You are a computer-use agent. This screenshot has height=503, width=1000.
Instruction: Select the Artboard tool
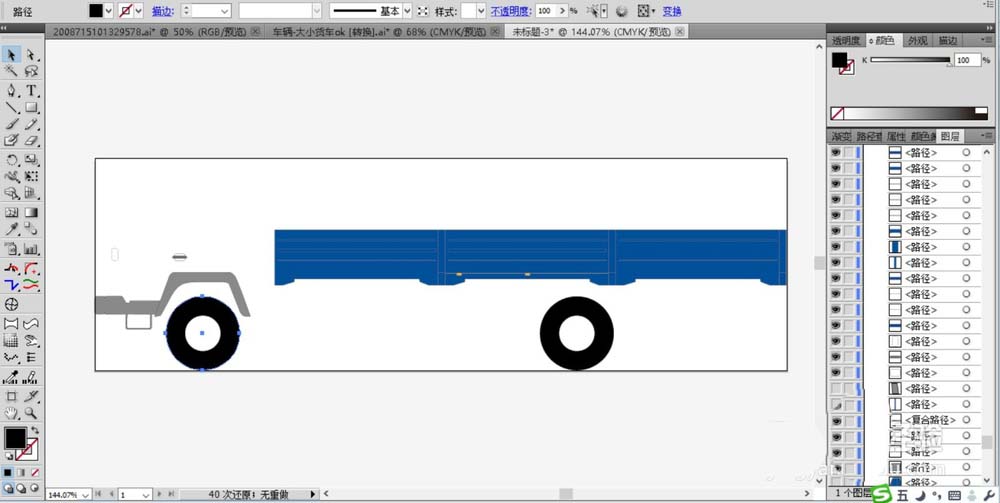(11, 396)
